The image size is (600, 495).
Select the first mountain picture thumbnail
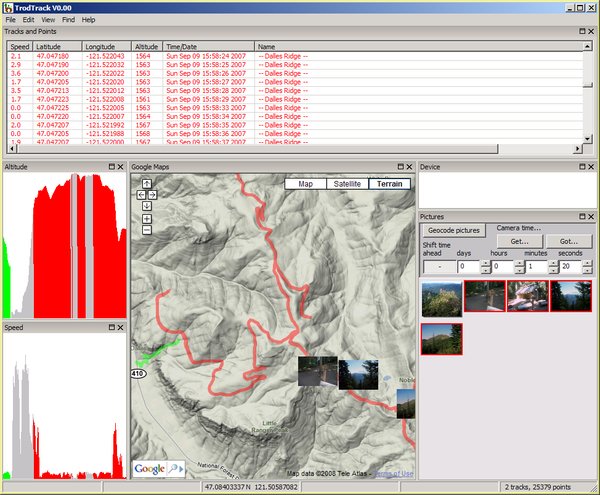(x=441, y=296)
